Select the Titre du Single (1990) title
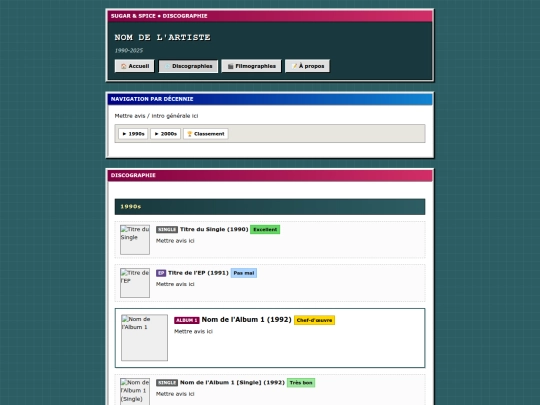The width and height of the screenshot is (540, 405). point(214,229)
